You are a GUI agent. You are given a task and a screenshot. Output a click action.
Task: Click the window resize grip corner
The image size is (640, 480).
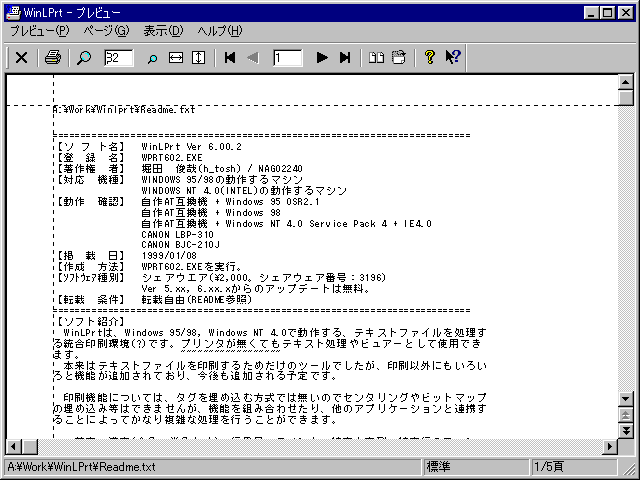click(x=629, y=468)
